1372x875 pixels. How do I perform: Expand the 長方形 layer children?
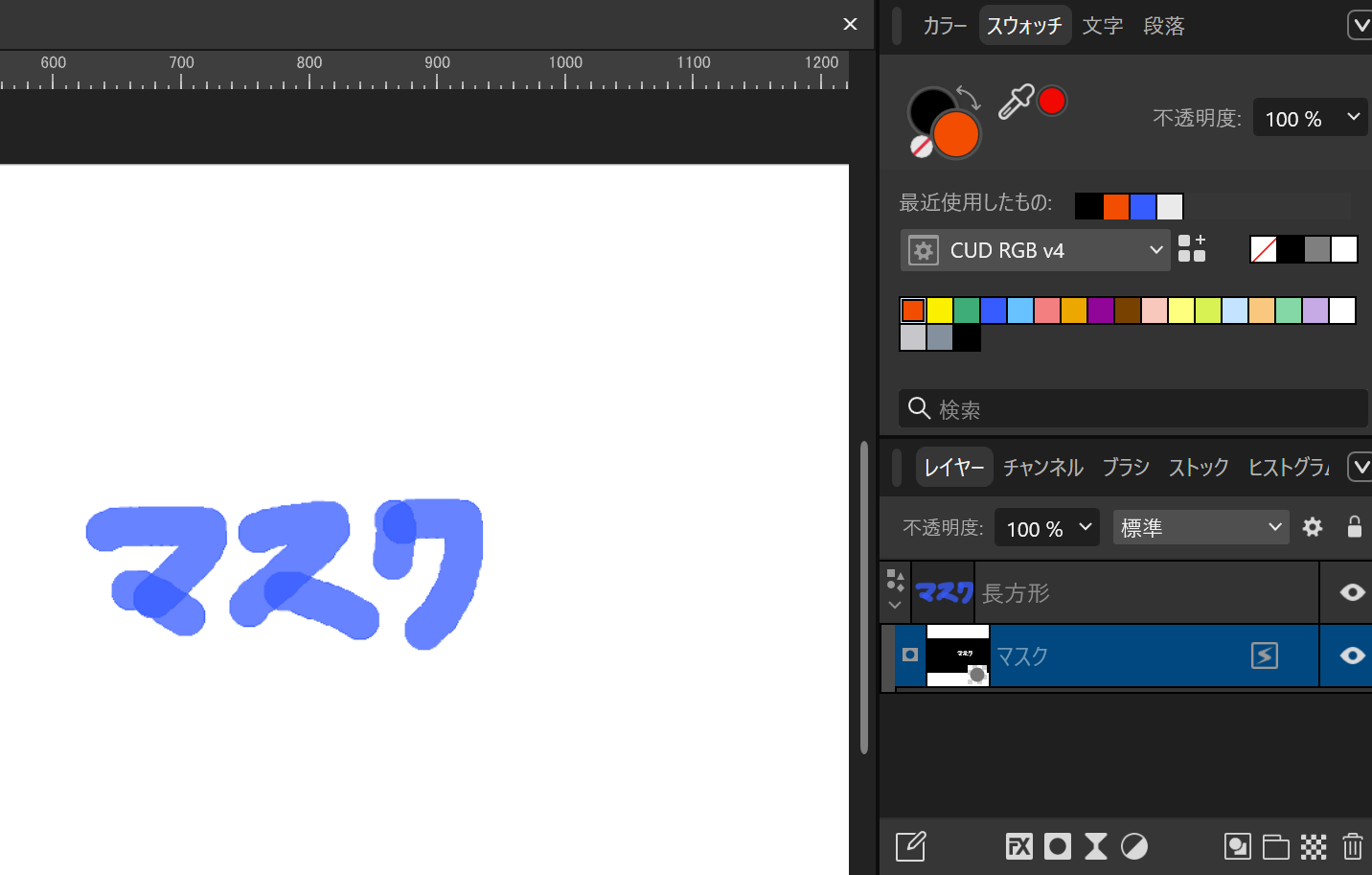(895, 604)
